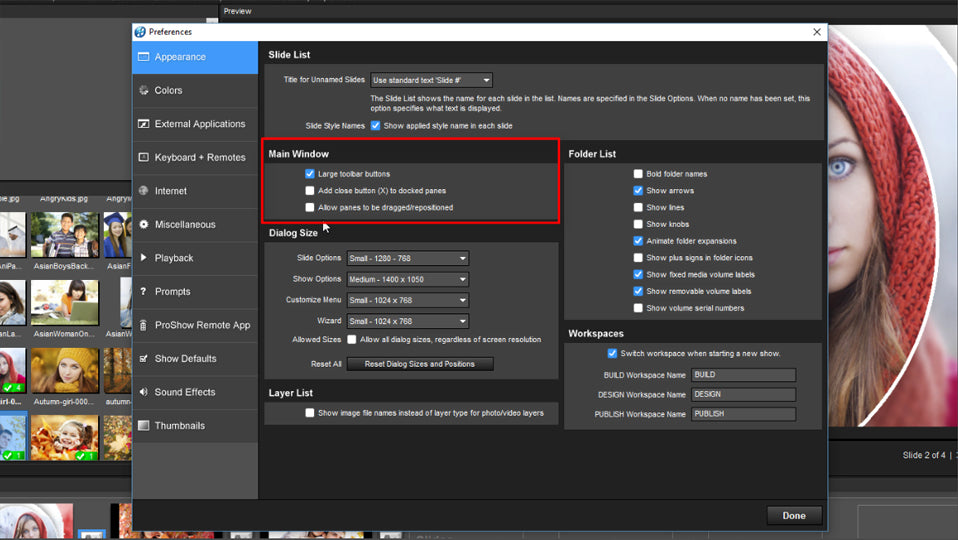The height and width of the screenshot is (540, 958).
Task: Select Autumn-girl-000 thumbnail in file list
Action: [65, 371]
